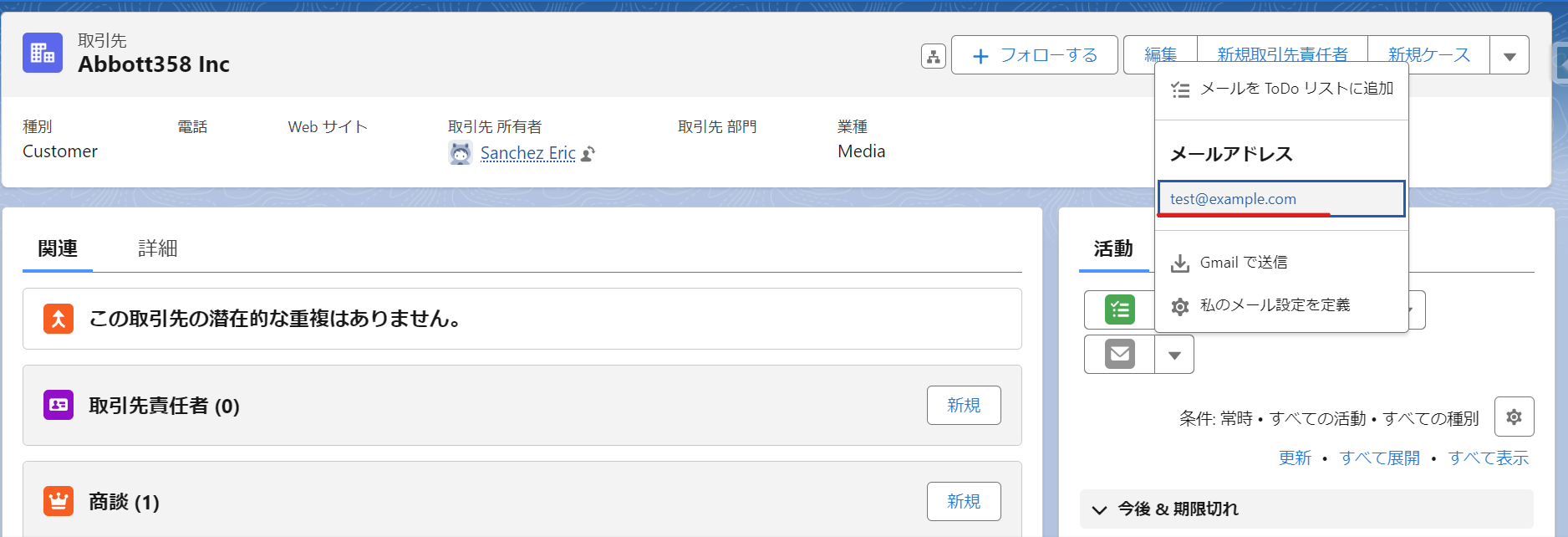Click the download icon beside Gmail で送信
The image size is (1568, 537).
point(1180,263)
